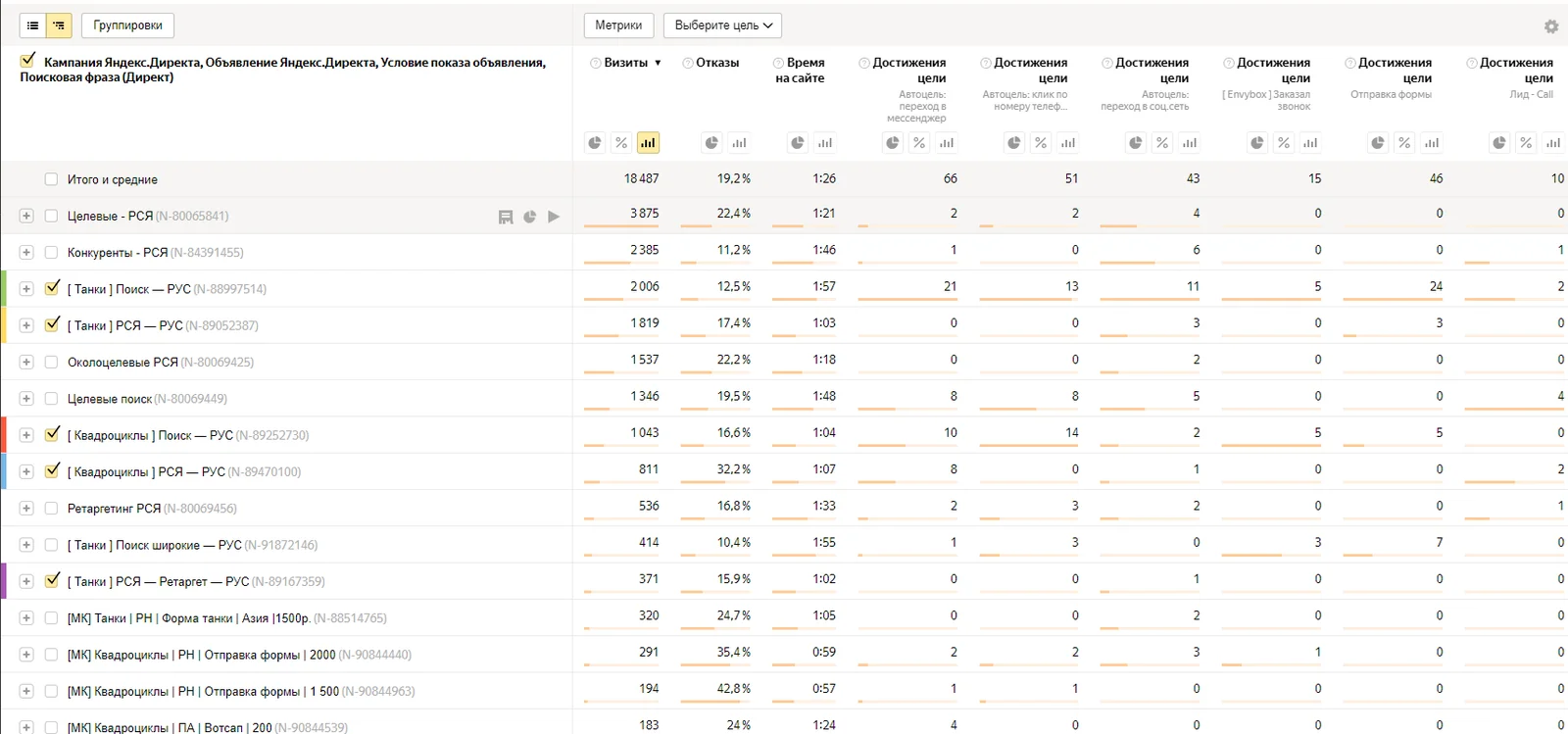Sort by the Отказы column header
The width and height of the screenshot is (1568, 734).
tap(717, 63)
